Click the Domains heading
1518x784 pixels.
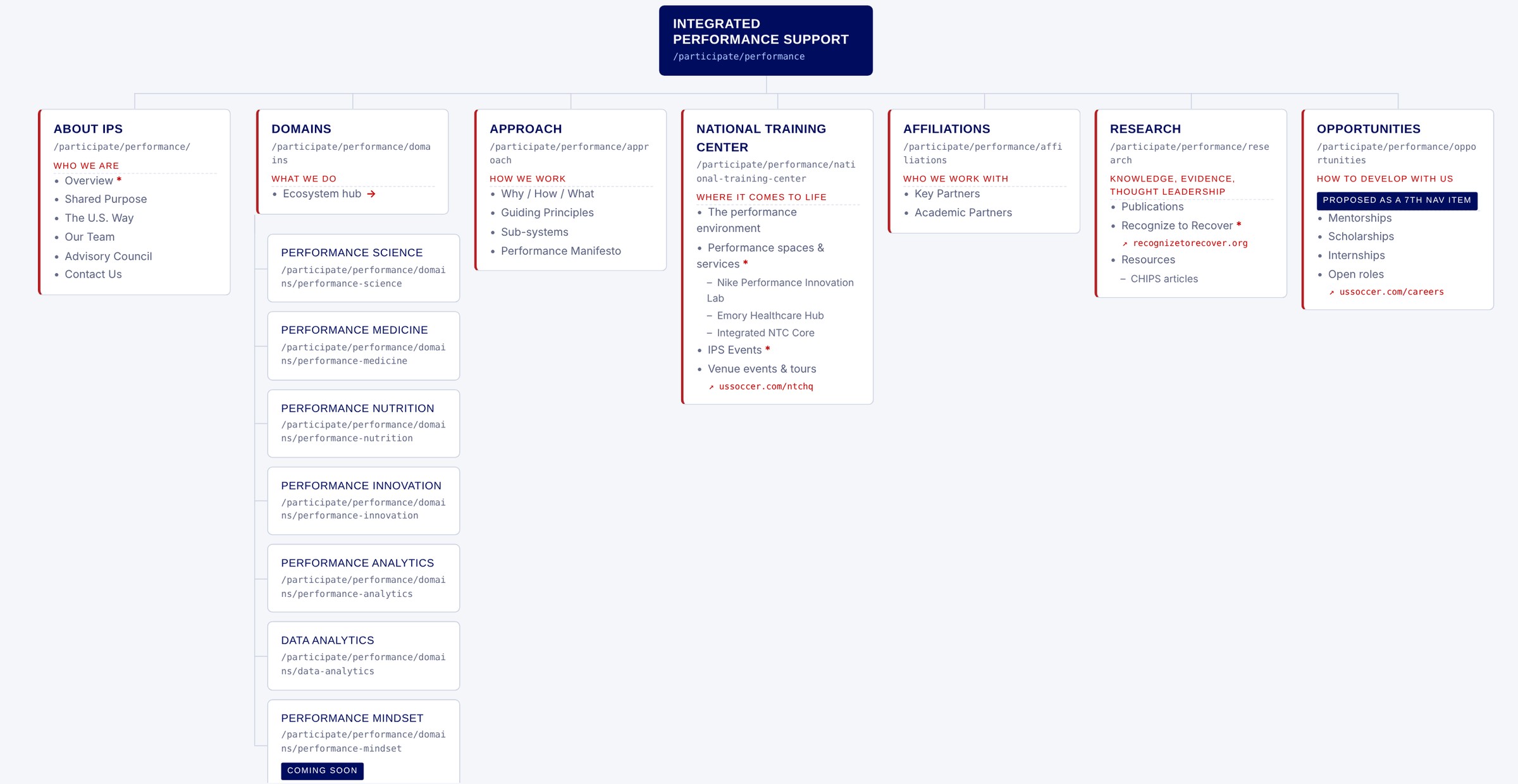click(x=301, y=129)
